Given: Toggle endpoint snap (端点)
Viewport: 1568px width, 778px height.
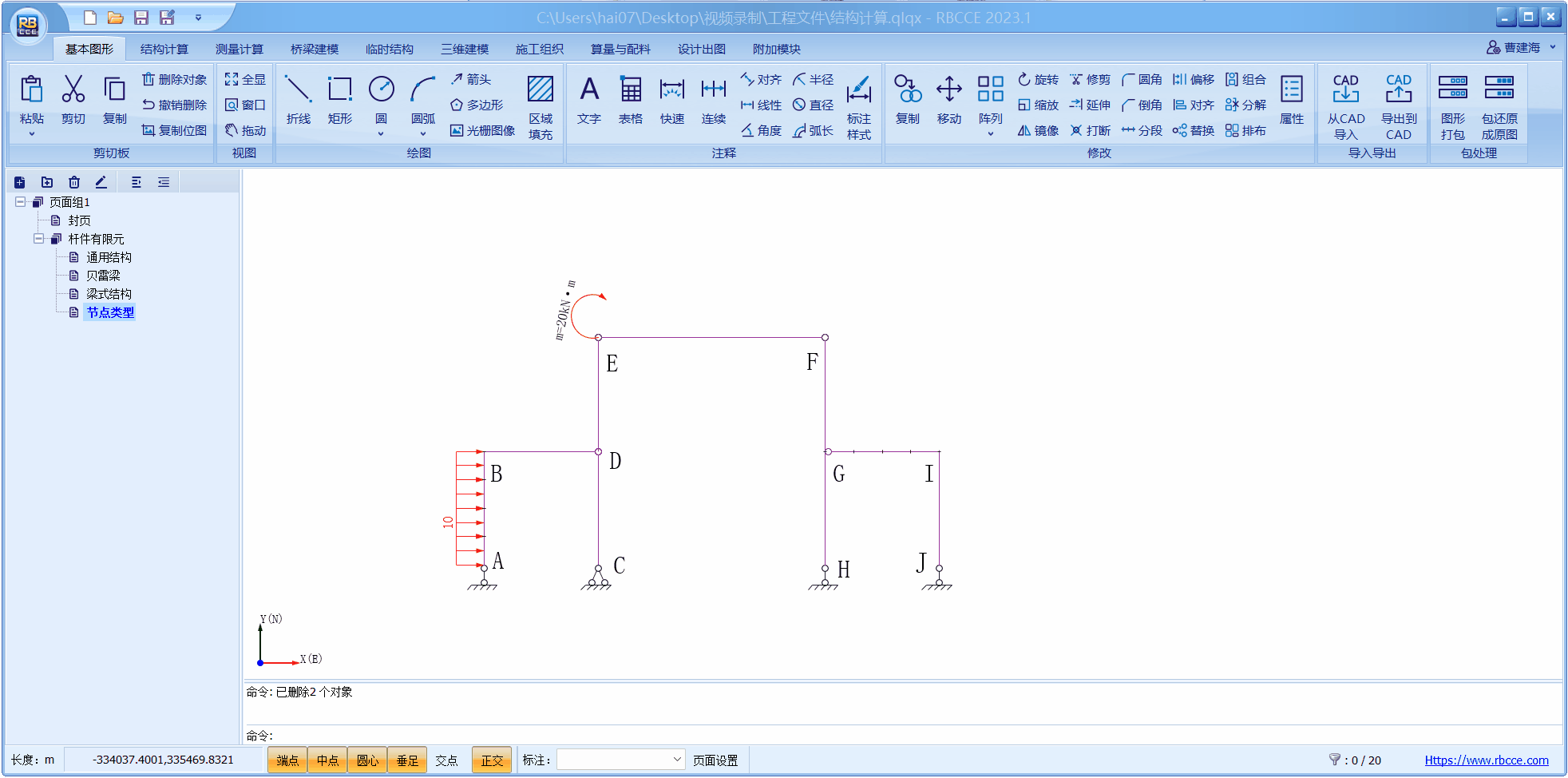Looking at the screenshot, I should (287, 760).
